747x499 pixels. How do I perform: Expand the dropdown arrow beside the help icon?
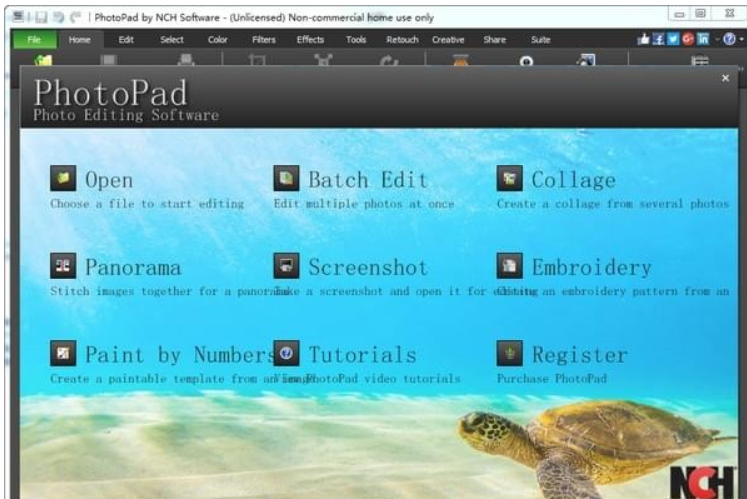(741, 40)
